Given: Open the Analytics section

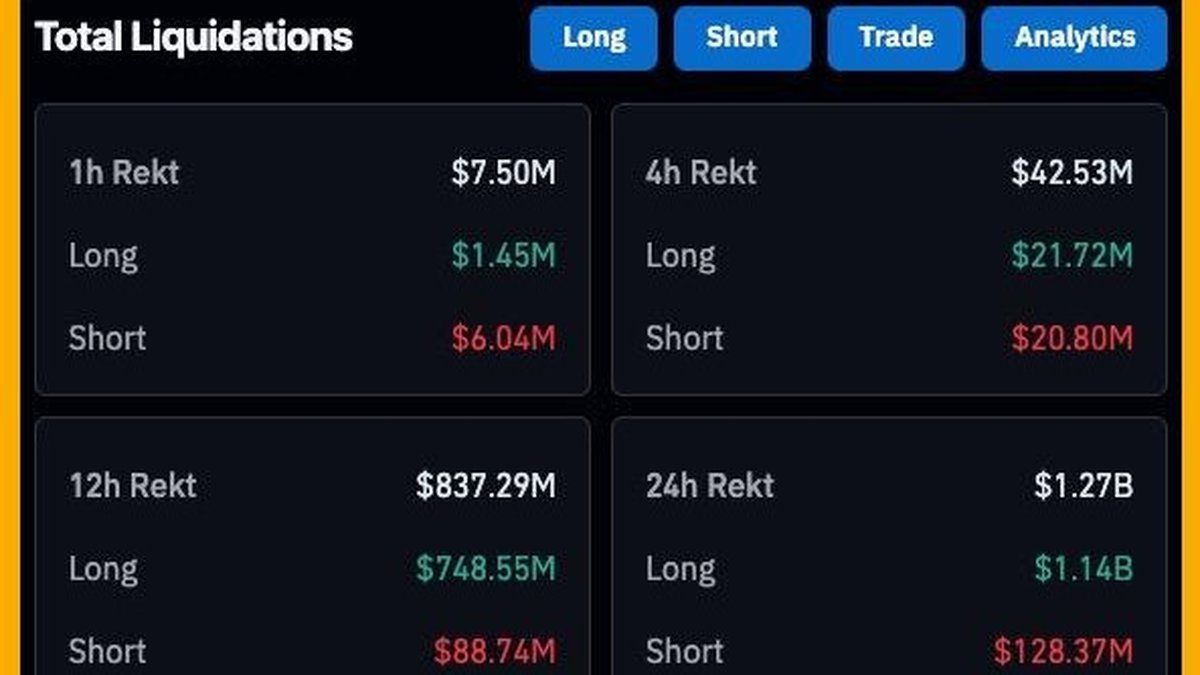Looking at the screenshot, I should point(1073,38).
